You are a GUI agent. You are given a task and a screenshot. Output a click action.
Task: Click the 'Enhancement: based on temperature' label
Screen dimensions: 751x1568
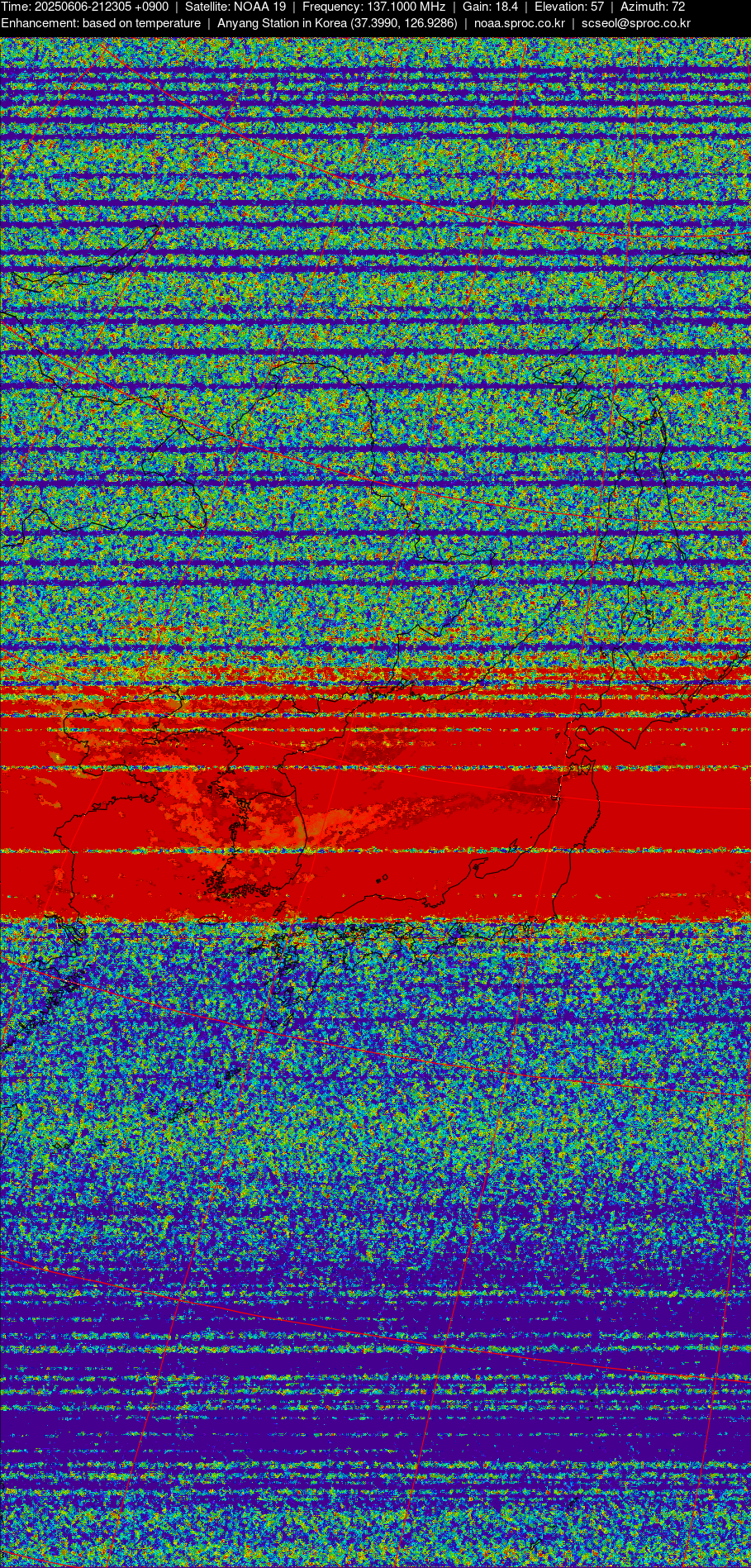click(x=101, y=23)
